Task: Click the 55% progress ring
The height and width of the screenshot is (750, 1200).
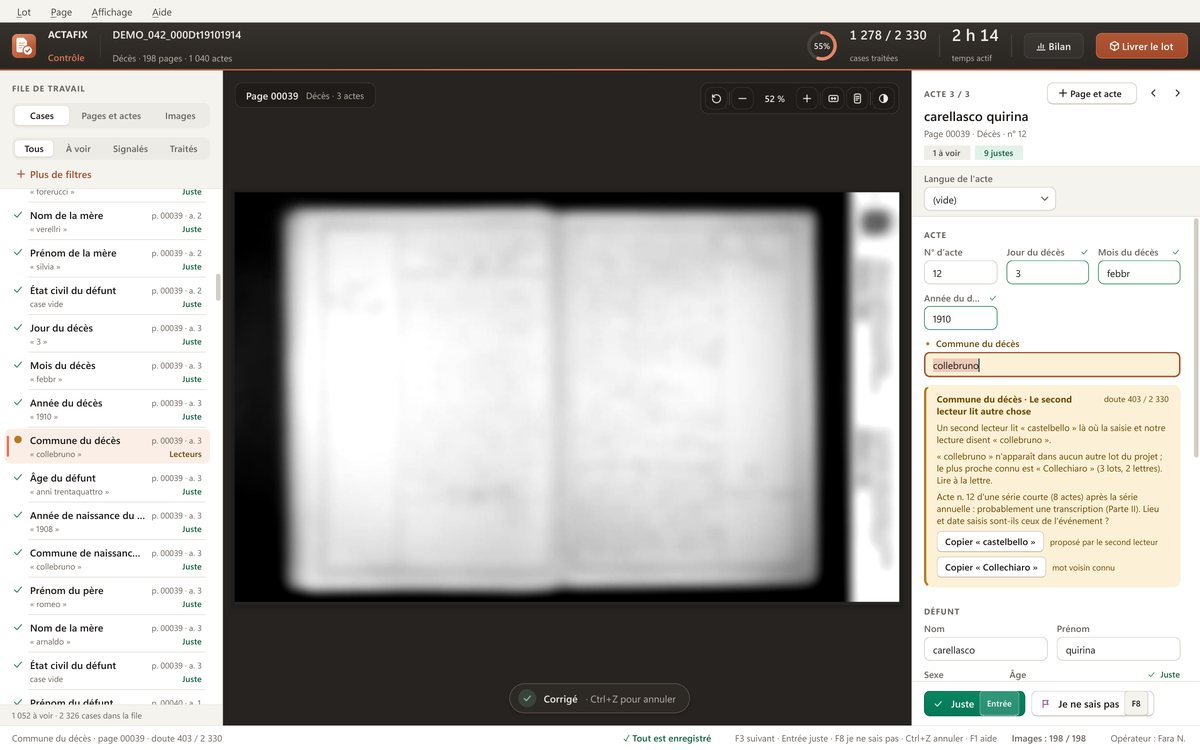Action: pyautogui.click(x=822, y=46)
